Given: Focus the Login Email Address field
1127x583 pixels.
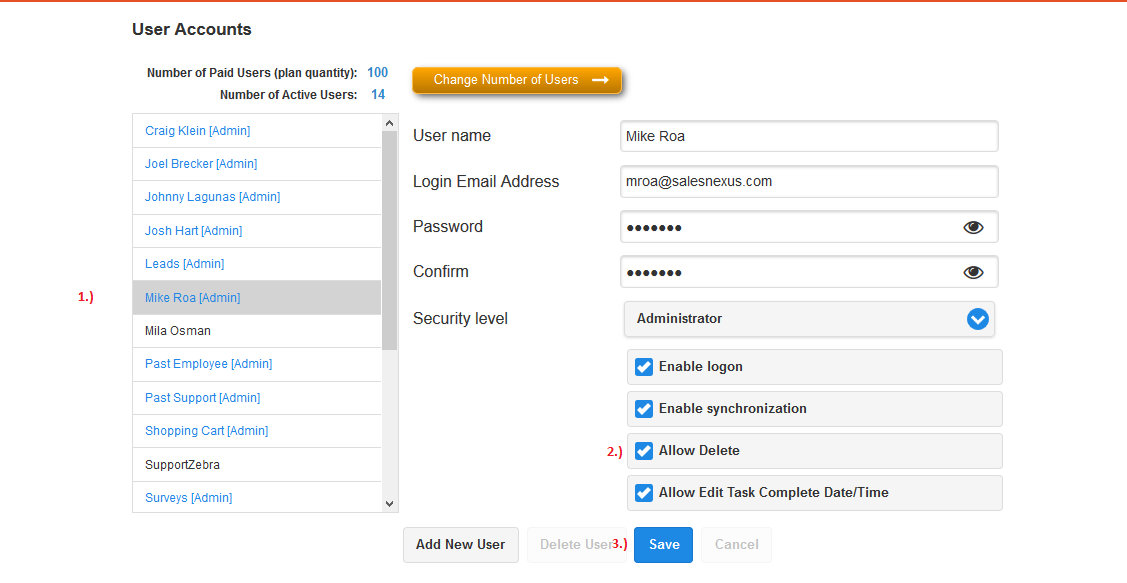Looking at the screenshot, I should click(808, 182).
